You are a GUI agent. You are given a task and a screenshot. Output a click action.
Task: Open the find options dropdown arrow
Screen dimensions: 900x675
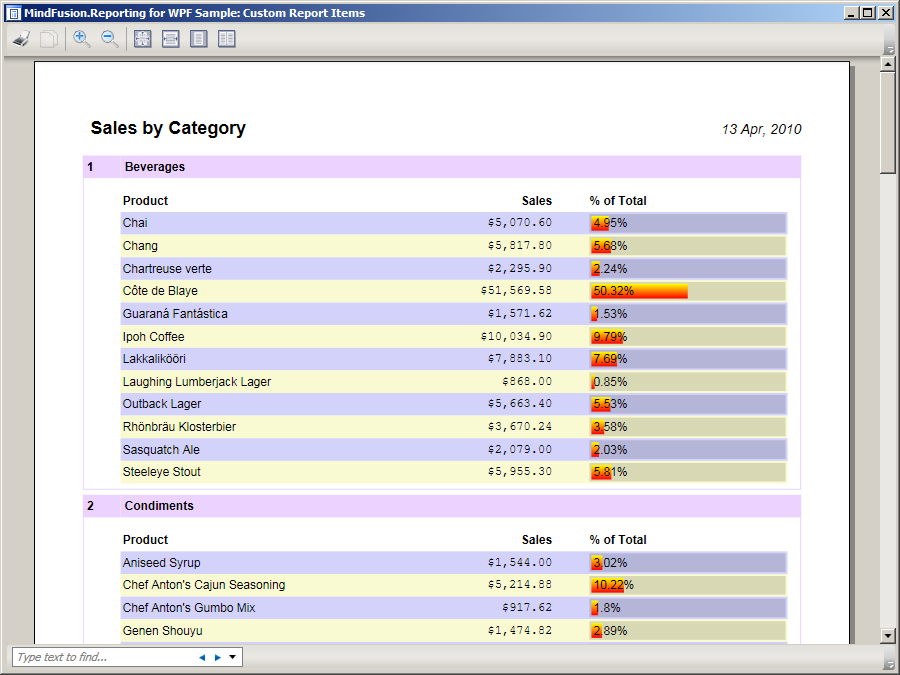pos(233,657)
